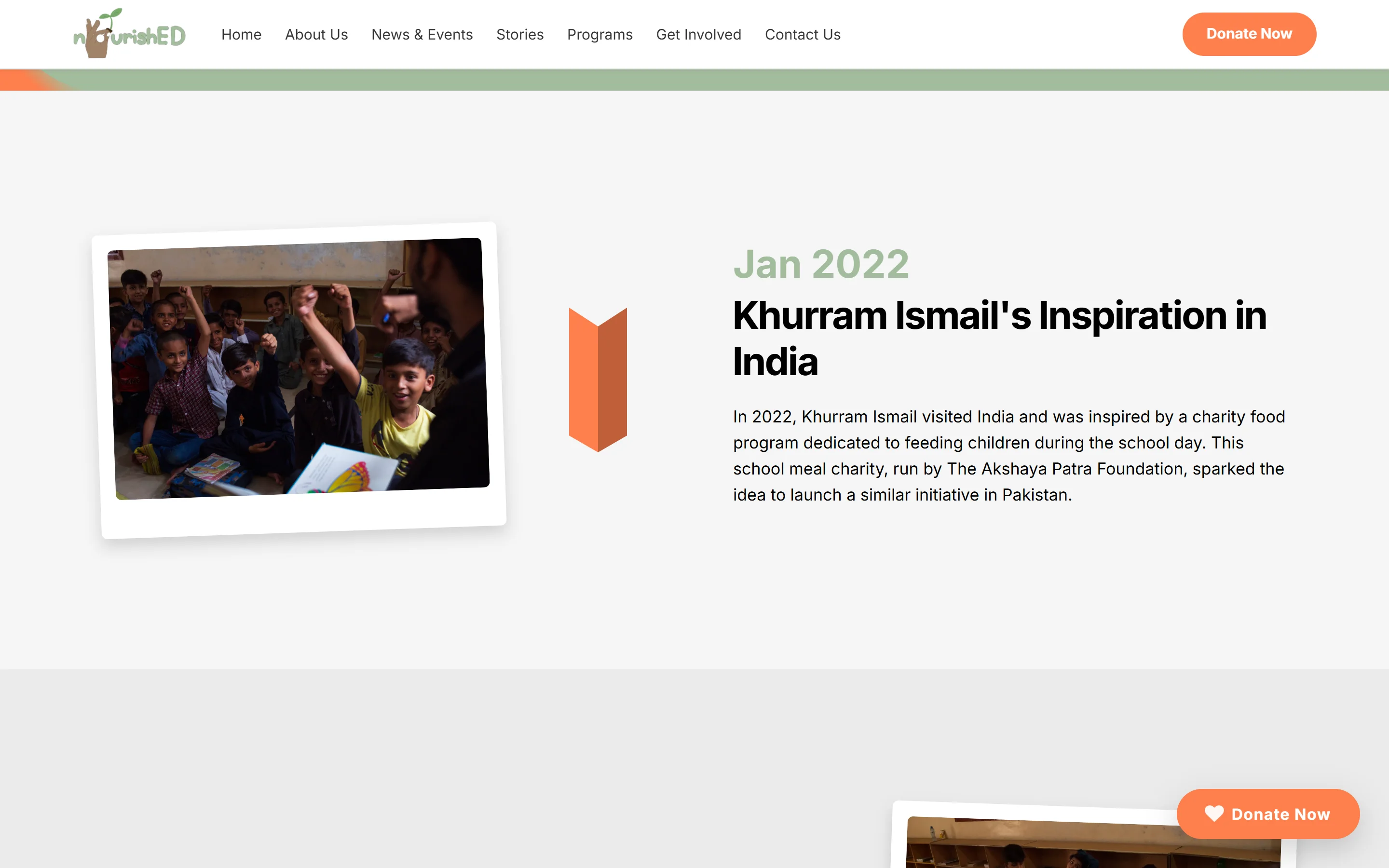Open News & Events section
Viewport: 1389px width, 868px height.
422,34
